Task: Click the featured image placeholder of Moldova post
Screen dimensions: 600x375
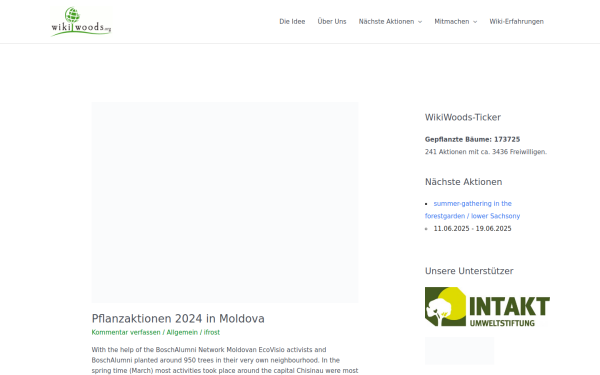Action: [225, 202]
